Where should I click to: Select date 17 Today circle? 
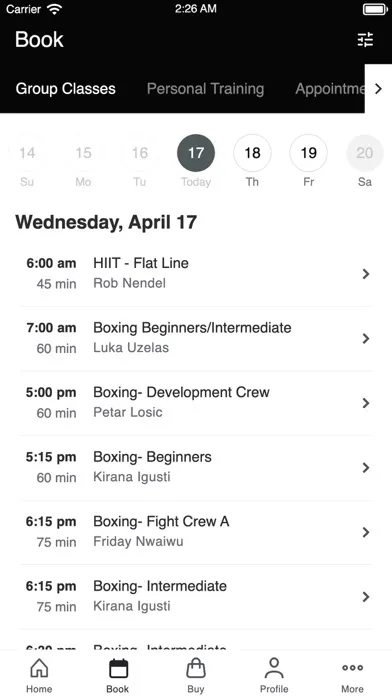[x=196, y=153]
